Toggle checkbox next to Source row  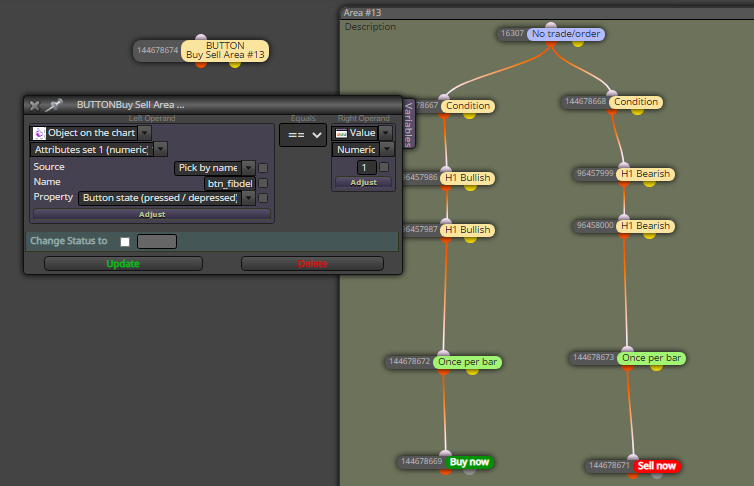[x=263, y=168]
